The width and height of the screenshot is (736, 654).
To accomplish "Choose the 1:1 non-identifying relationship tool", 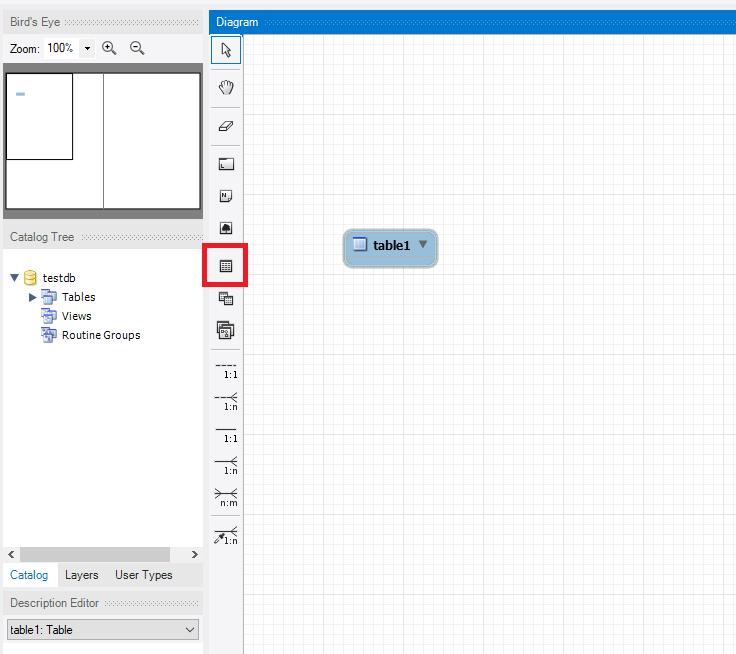I will coord(226,370).
